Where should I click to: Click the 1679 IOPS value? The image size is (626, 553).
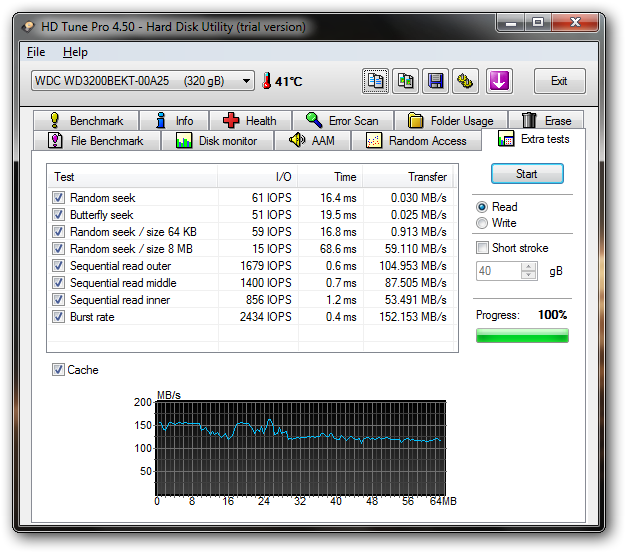coord(266,266)
